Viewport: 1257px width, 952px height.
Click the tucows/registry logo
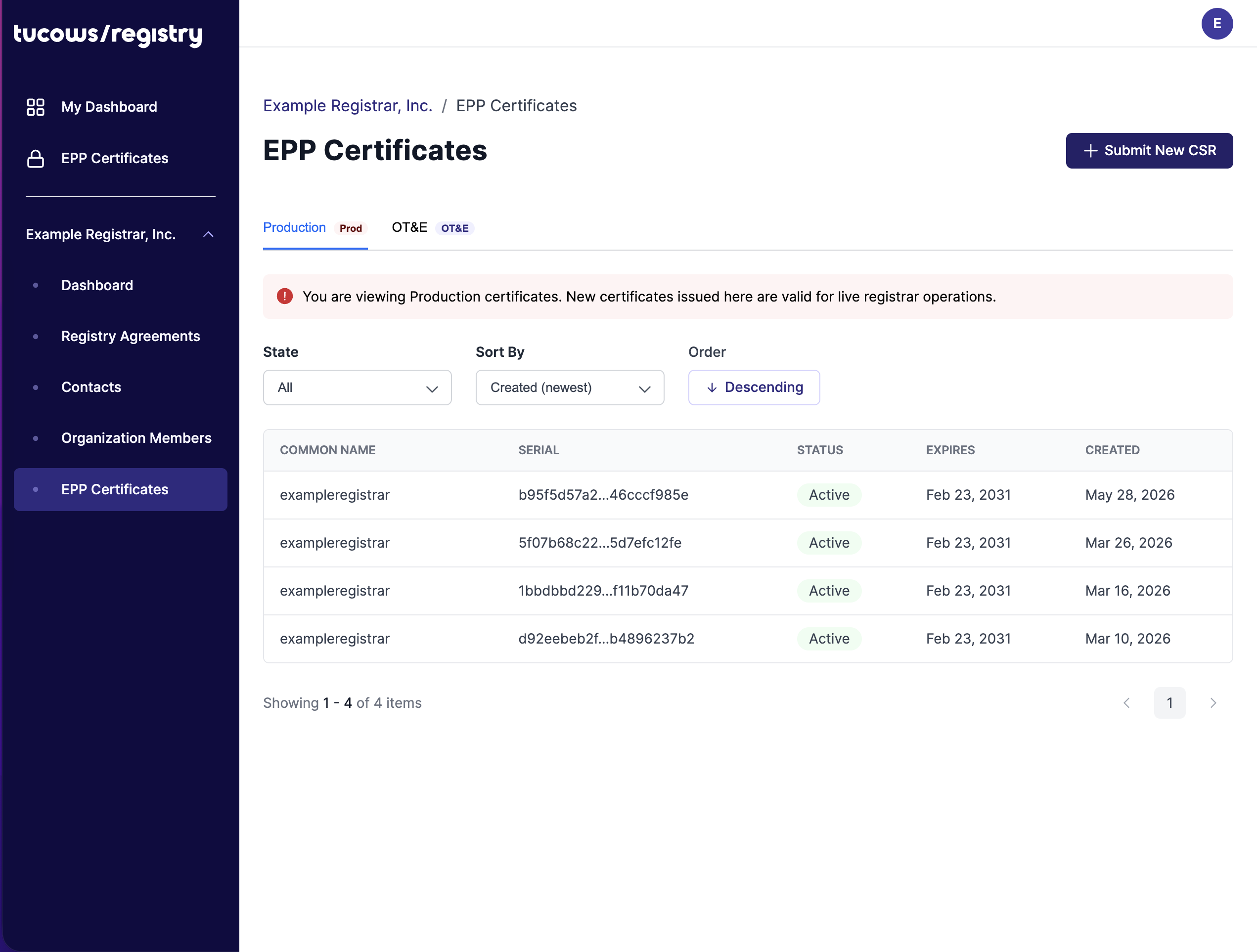pyautogui.click(x=108, y=35)
